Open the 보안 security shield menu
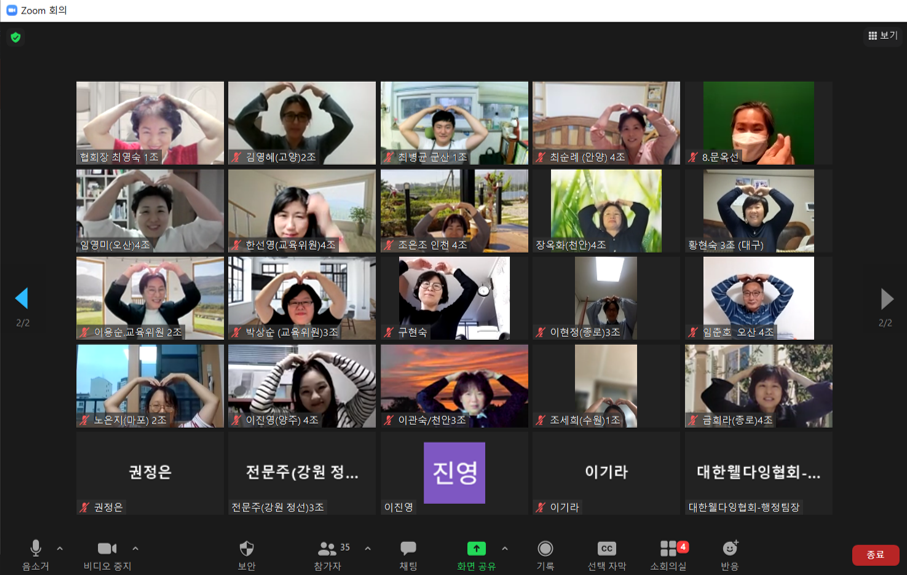The width and height of the screenshot is (907, 575). coord(247,549)
